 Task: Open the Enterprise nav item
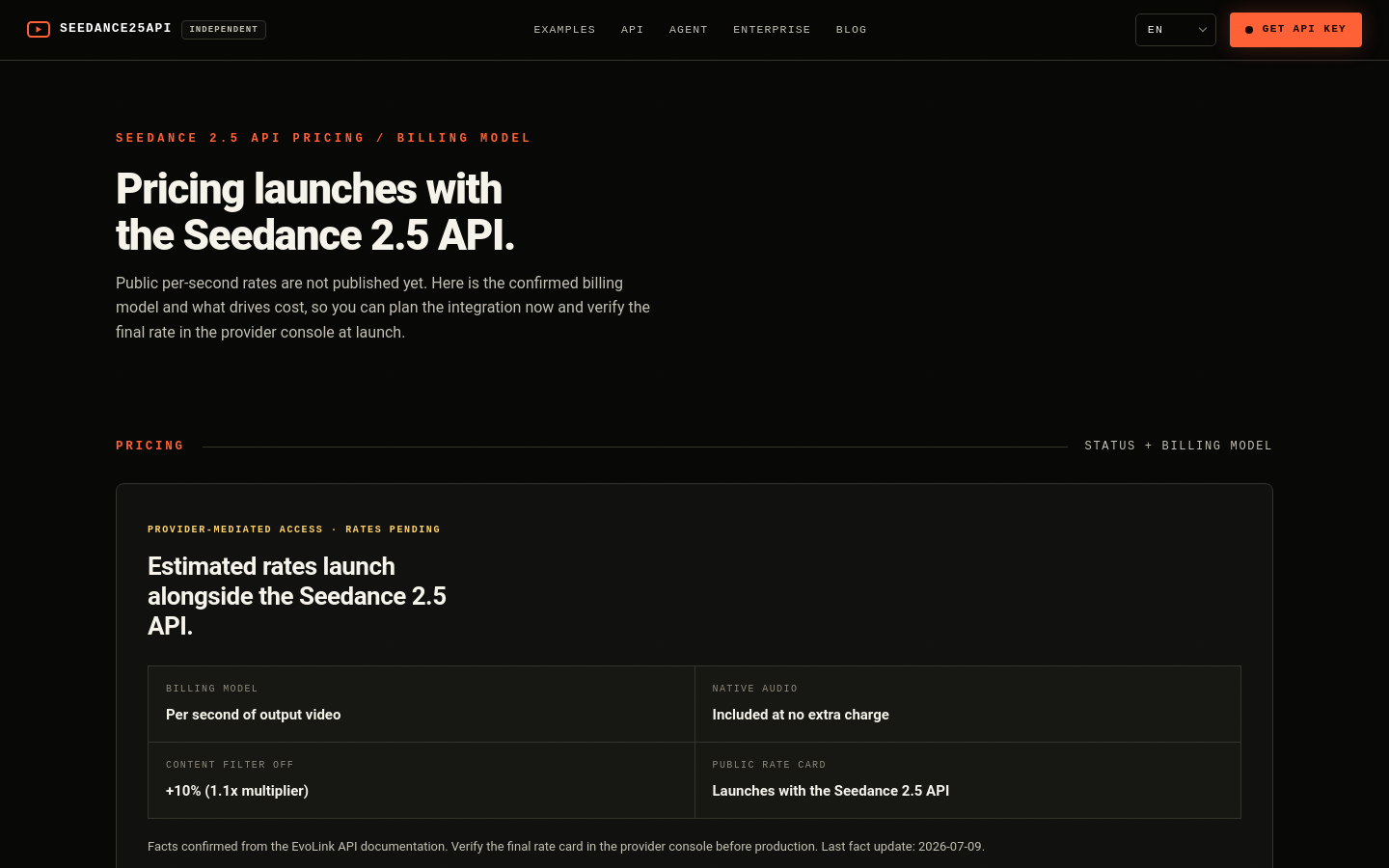(772, 30)
